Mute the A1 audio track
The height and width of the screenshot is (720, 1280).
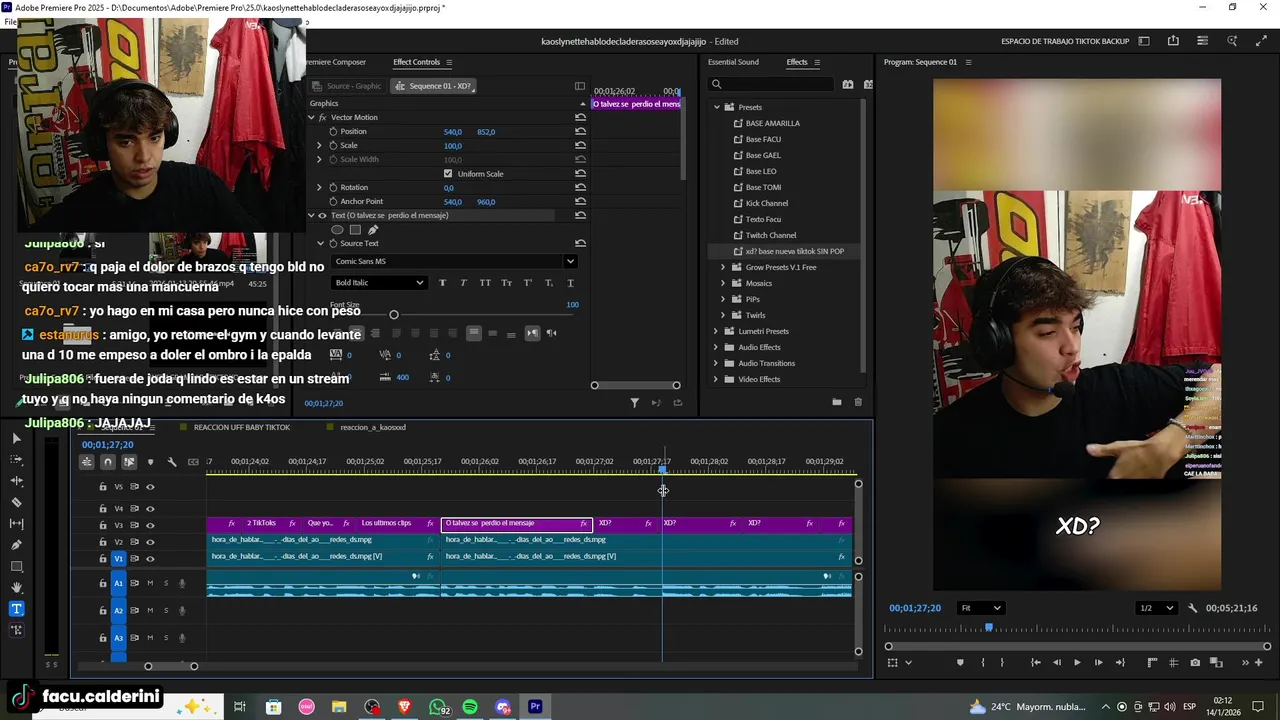pos(150,583)
